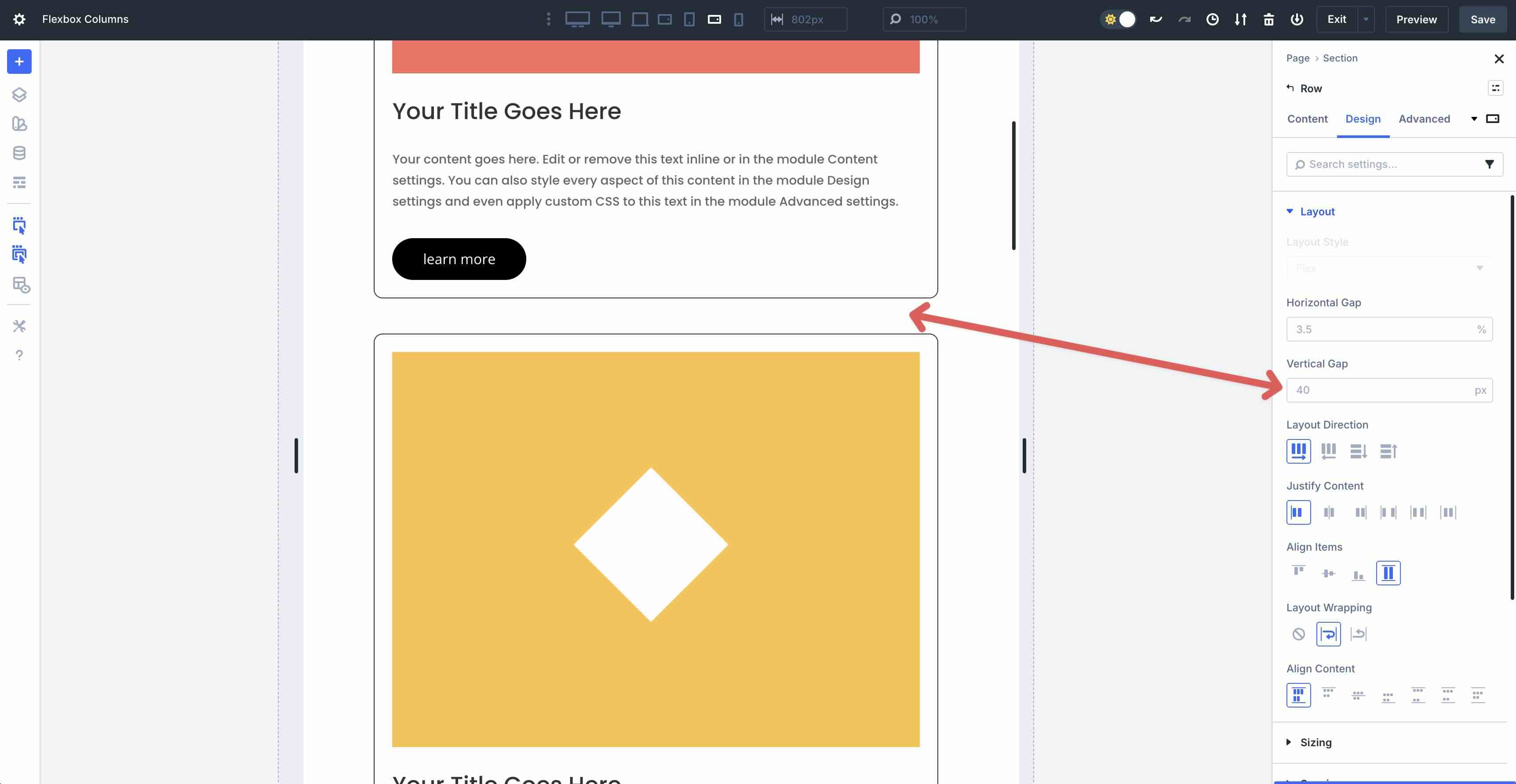Open the Exit button dropdown arrow
Viewport: 1516px width, 784px height.
[1365, 19]
